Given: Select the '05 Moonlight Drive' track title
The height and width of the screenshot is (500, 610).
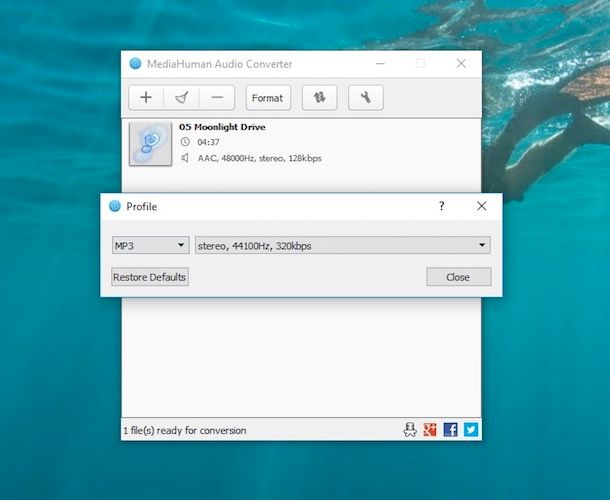Looking at the screenshot, I should point(222,127).
